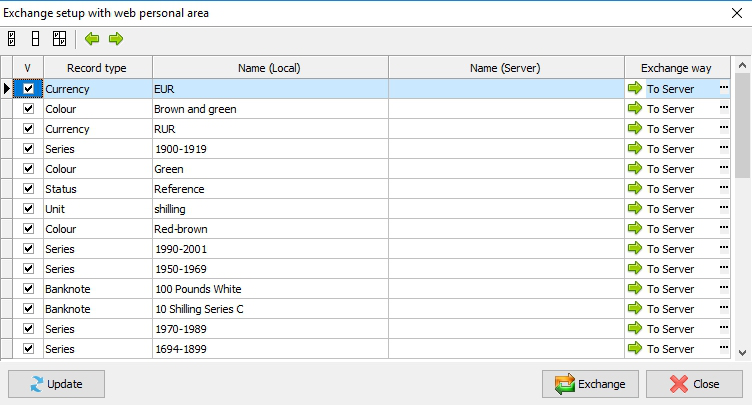Click To Server arrow icon in RUR row
Screen dimensions: 752x405
coord(635,129)
